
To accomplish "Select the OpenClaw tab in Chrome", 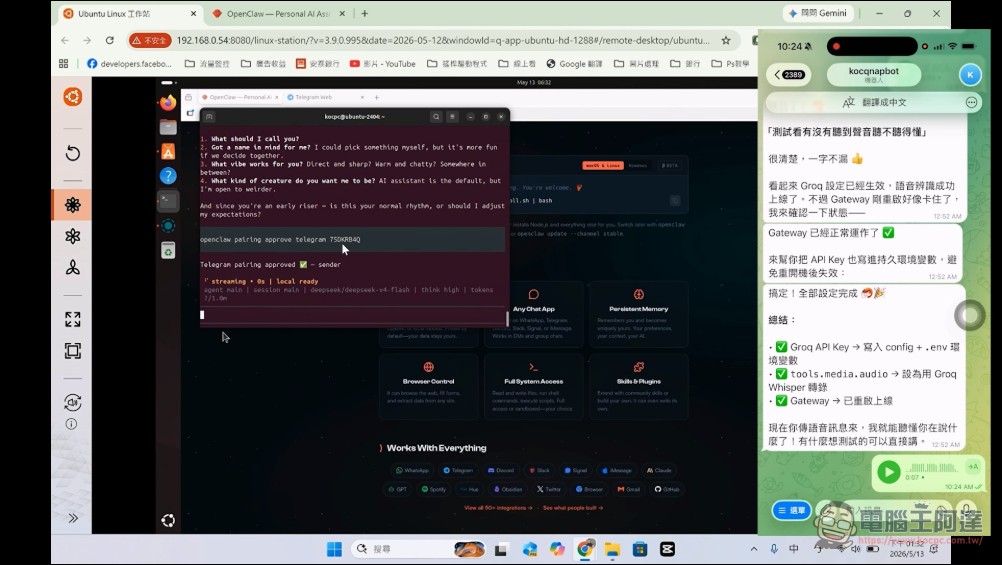I will pyautogui.click(x=279, y=13).
